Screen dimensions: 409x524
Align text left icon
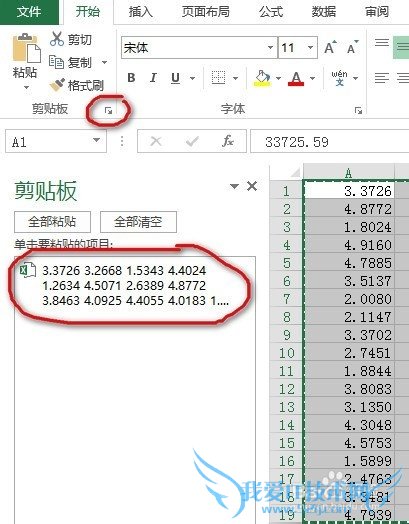tap(382, 78)
